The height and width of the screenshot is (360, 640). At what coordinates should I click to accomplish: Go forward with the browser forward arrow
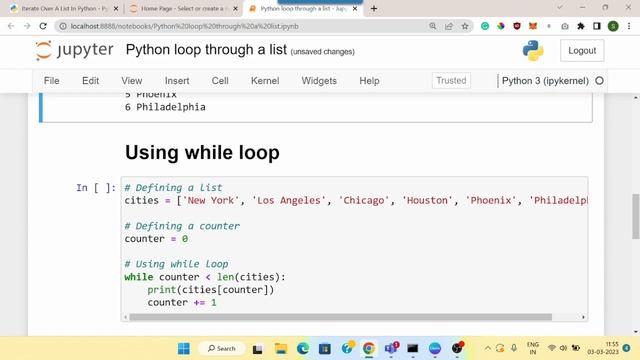pyautogui.click(x=27, y=26)
